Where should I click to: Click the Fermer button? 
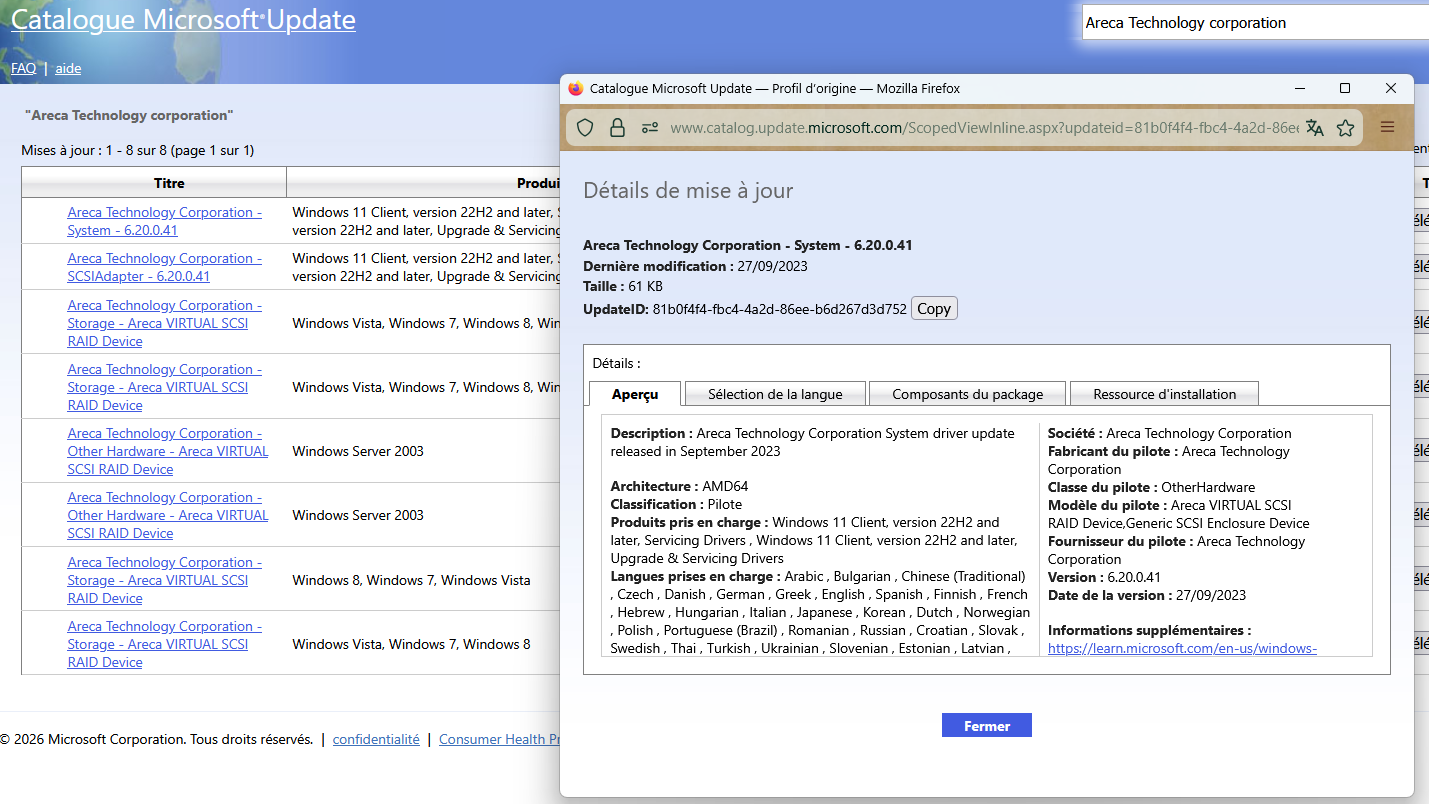[x=987, y=726]
